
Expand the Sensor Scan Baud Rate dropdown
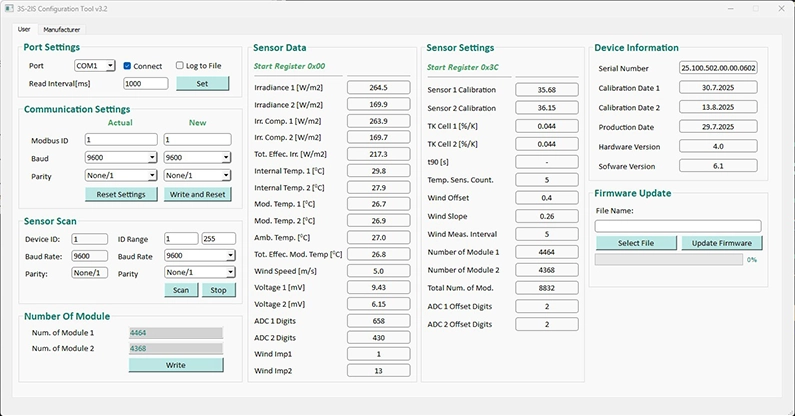[200, 256]
